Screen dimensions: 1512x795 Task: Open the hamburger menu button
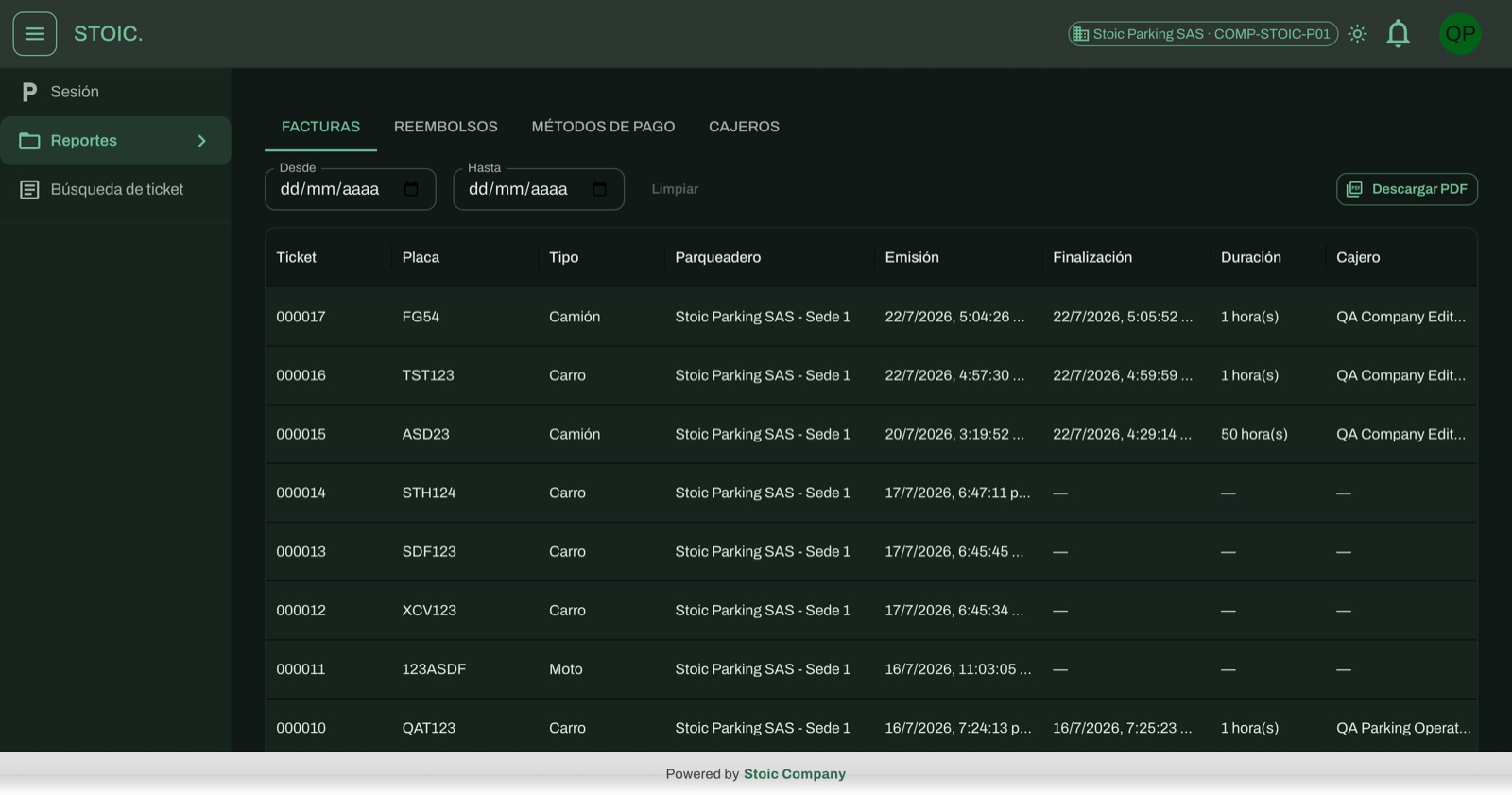click(x=35, y=34)
